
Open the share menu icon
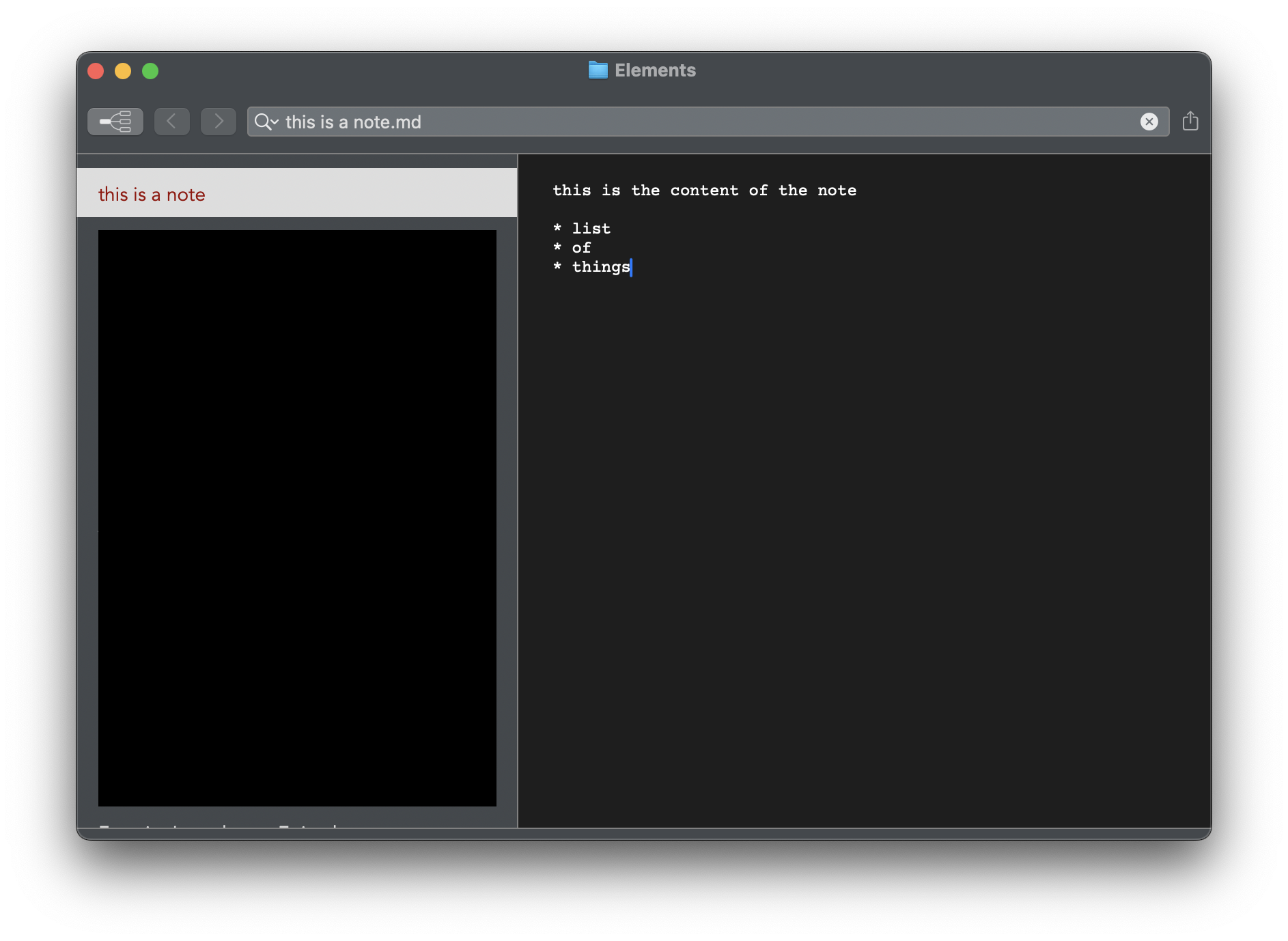[1190, 122]
